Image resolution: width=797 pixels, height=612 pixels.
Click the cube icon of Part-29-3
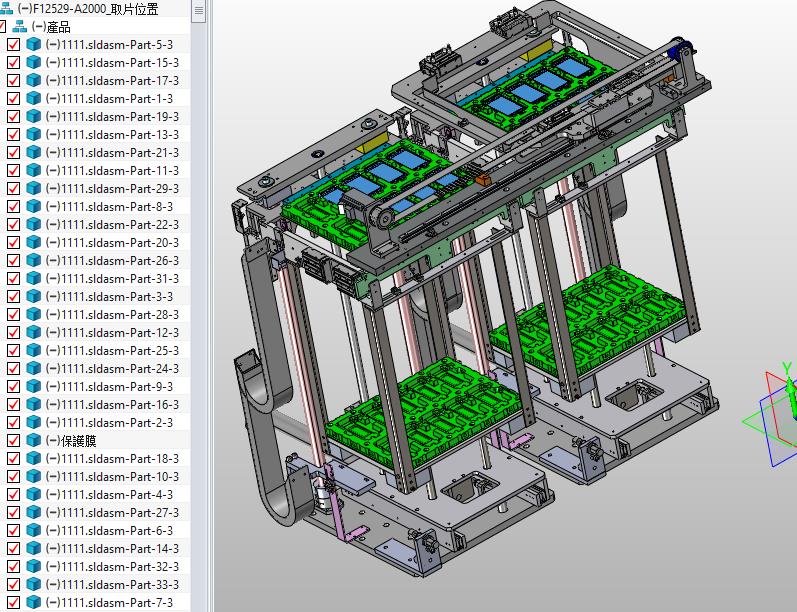coord(34,189)
